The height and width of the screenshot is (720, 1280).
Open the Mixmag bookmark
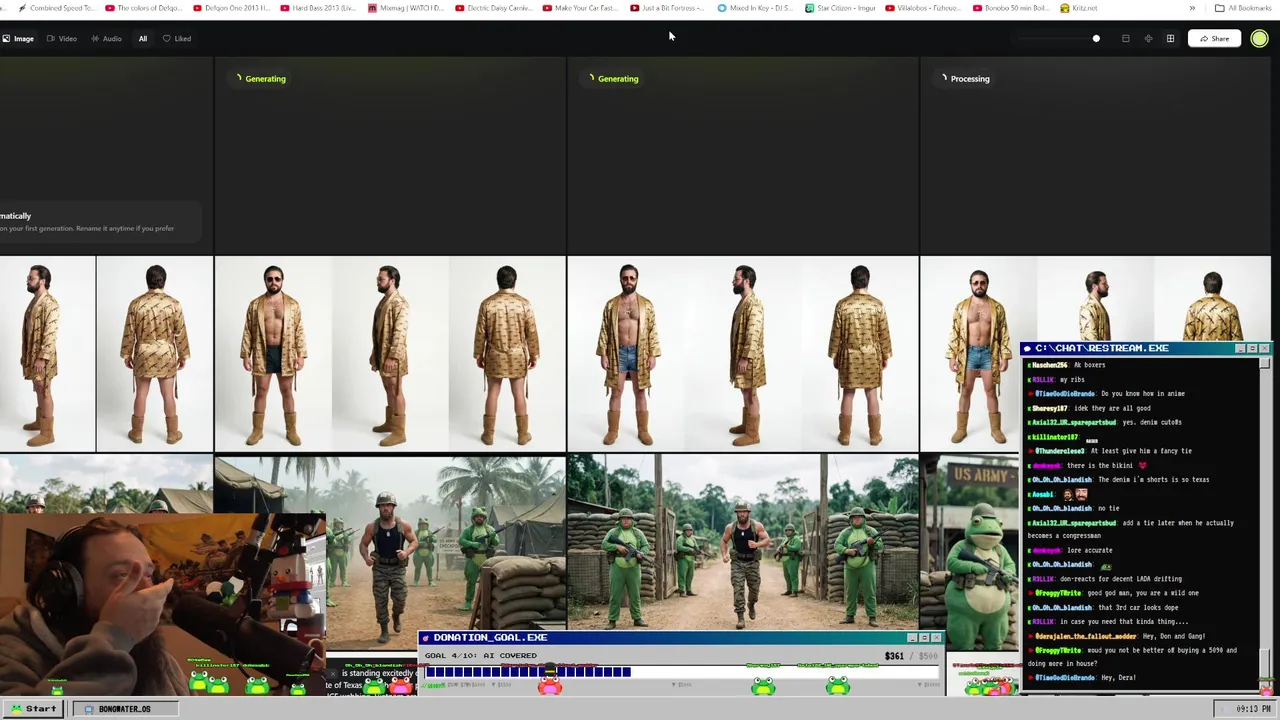406,8
